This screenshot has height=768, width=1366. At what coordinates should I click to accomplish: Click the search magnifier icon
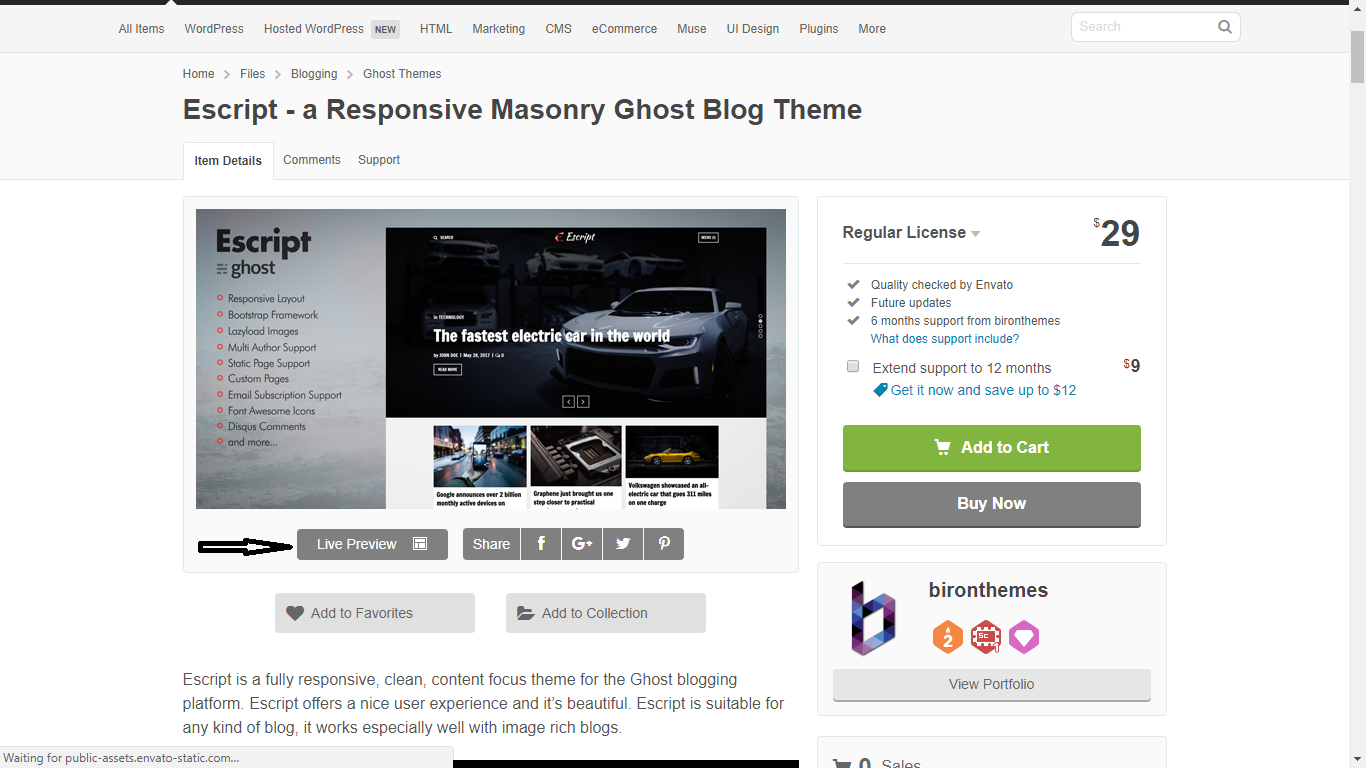[1224, 27]
